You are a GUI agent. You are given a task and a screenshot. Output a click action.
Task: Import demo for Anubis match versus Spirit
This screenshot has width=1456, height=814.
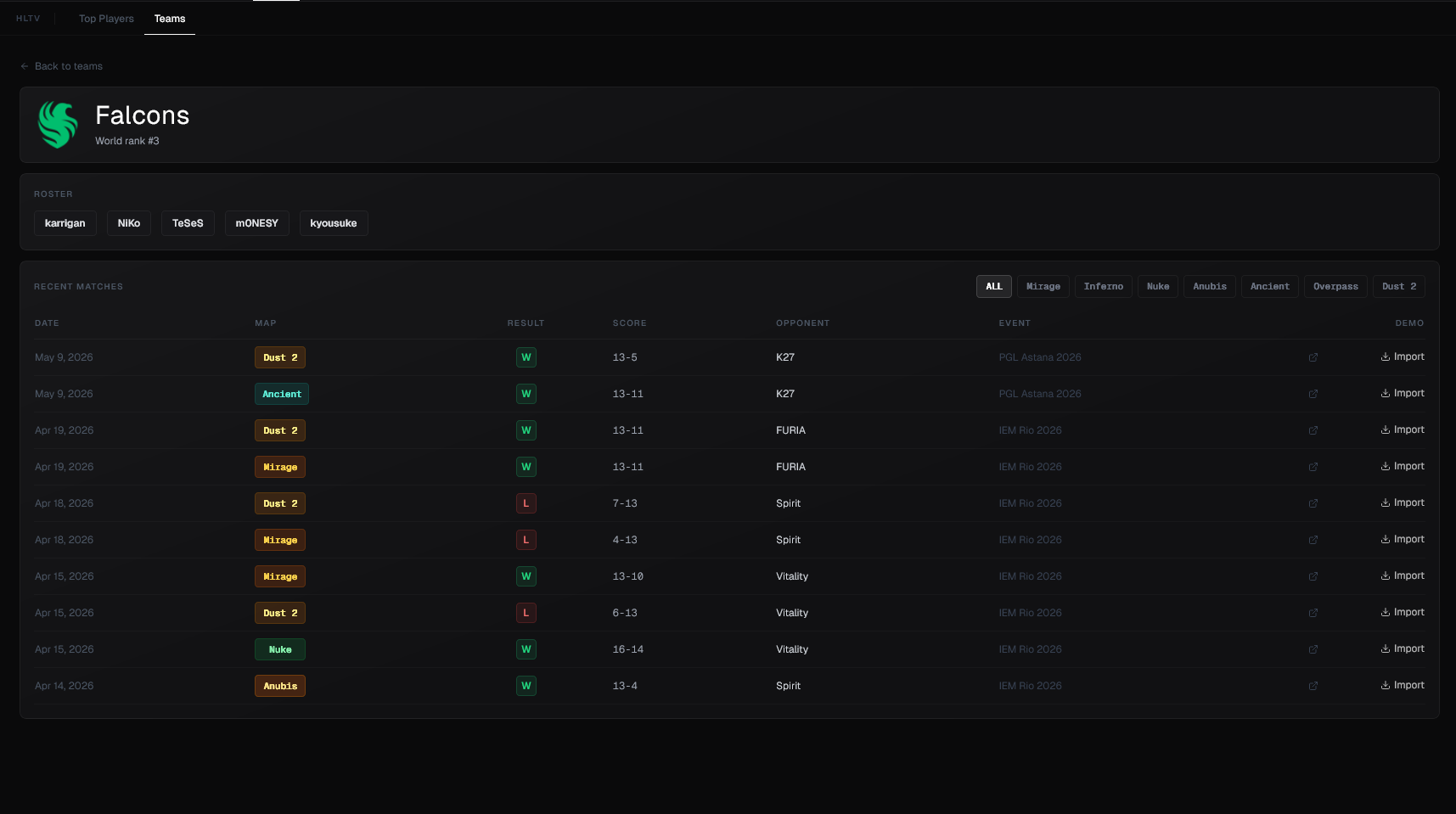pyautogui.click(x=1403, y=685)
